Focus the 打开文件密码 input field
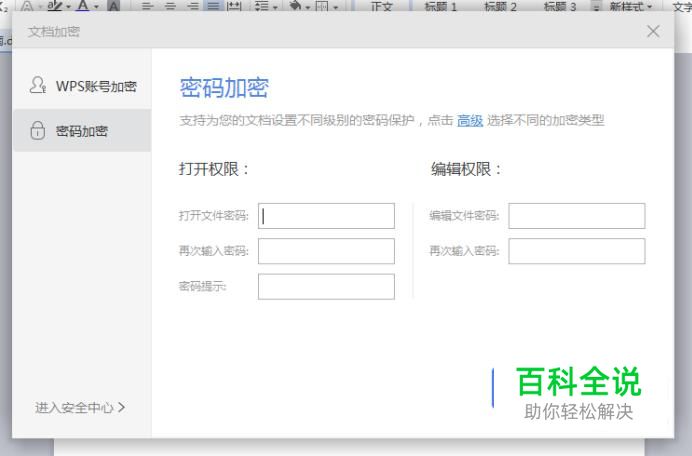 coord(326,216)
